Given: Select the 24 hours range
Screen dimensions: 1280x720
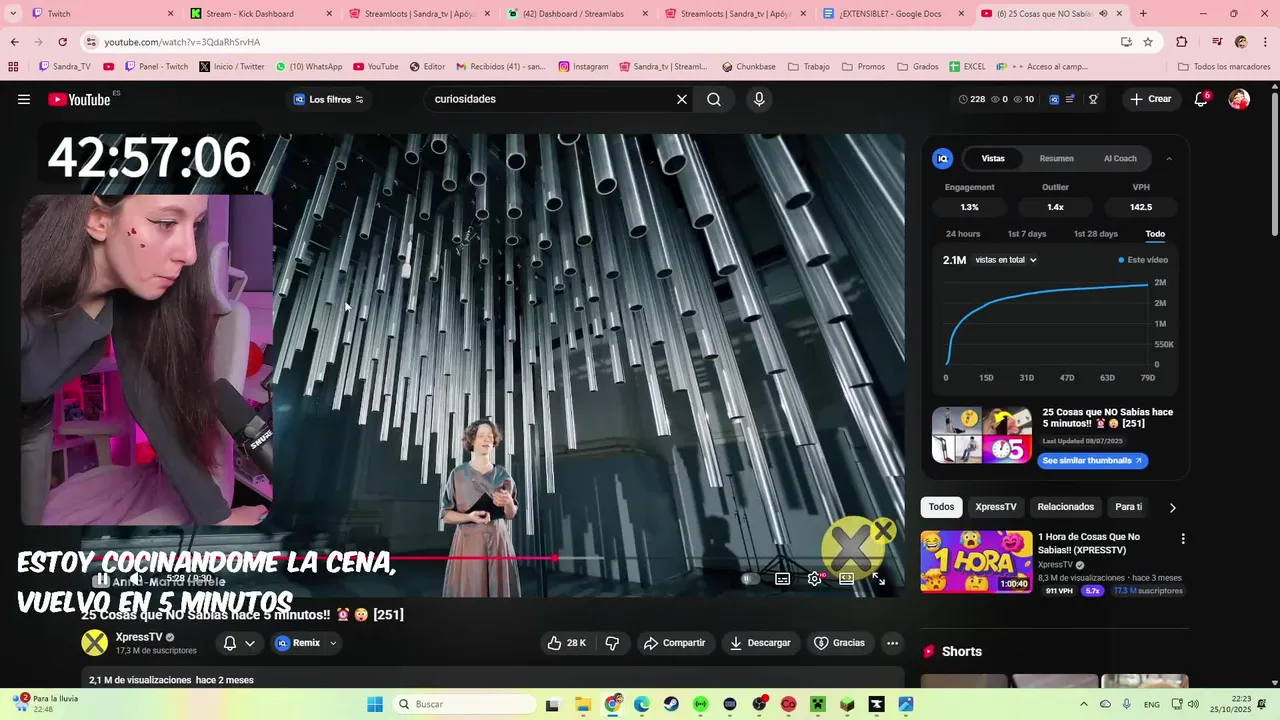Looking at the screenshot, I should pos(963,234).
